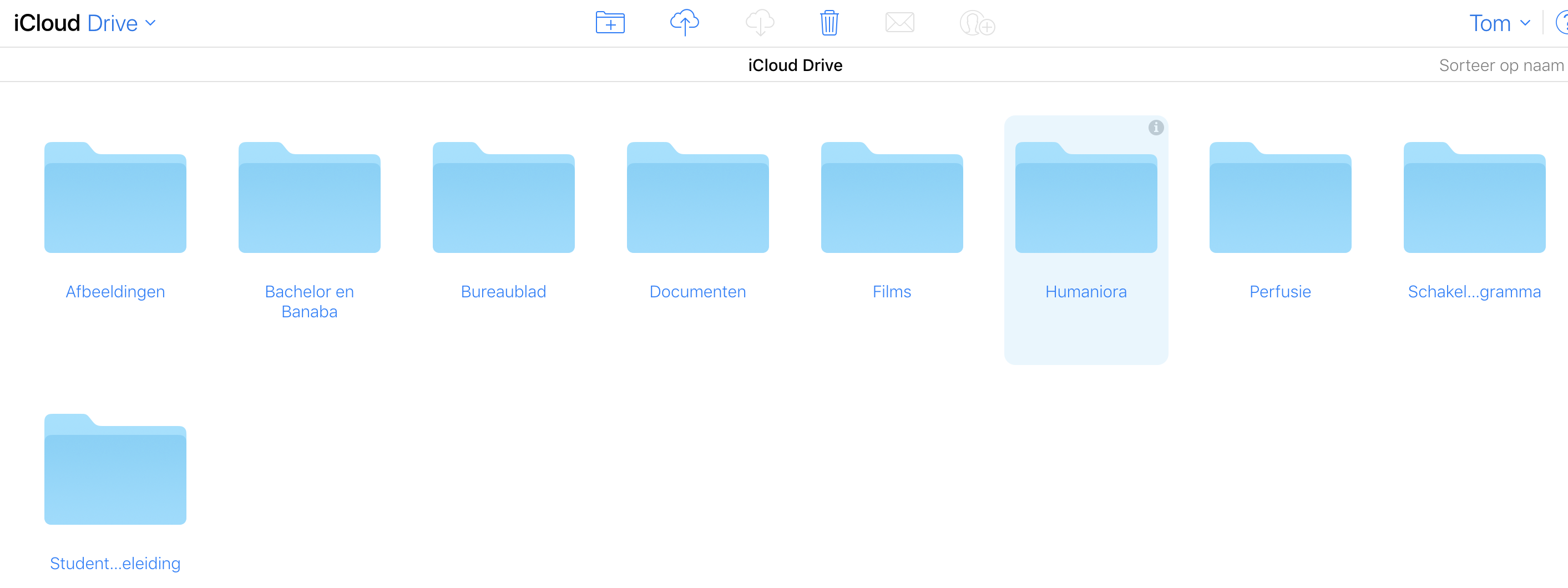Click the Bureaublad folder name
This screenshot has height=588, width=1568.
click(x=503, y=292)
